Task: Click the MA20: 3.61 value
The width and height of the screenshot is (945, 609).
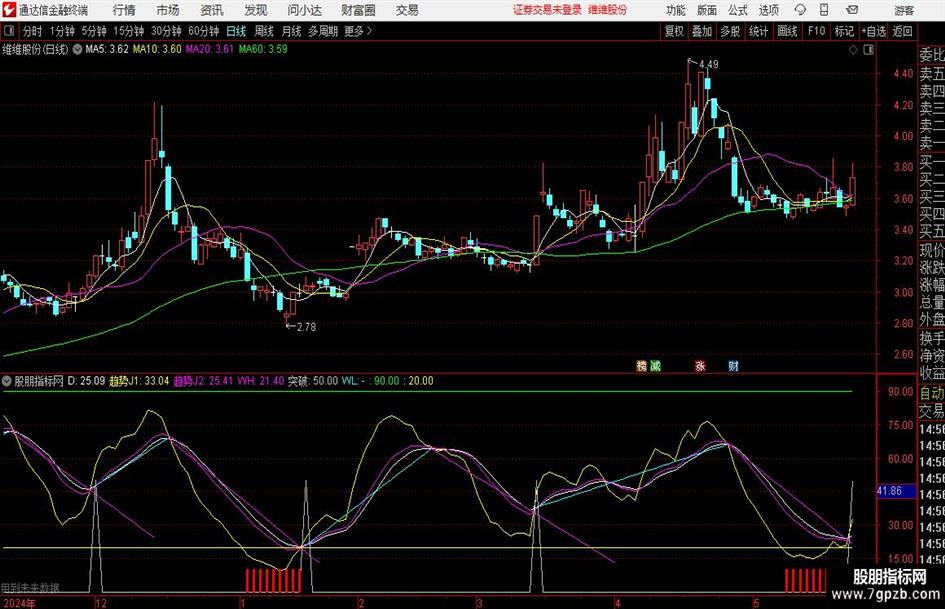Action: pyautogui.click(x=209, y=49)
